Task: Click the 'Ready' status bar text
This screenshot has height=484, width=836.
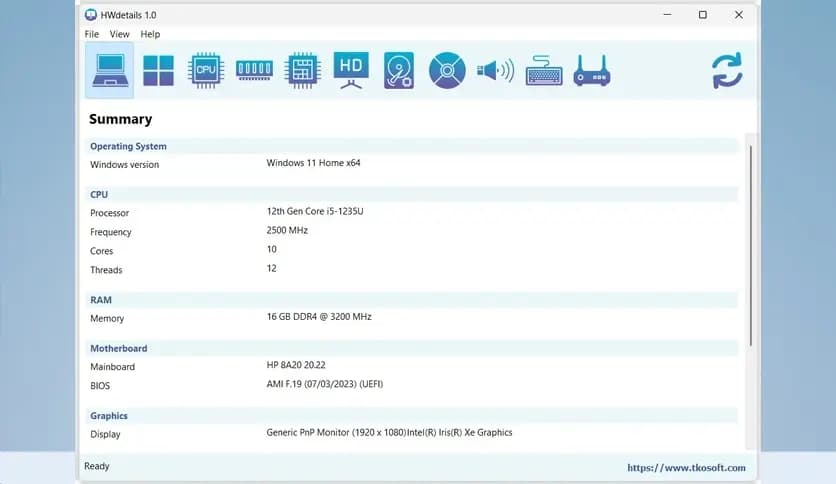Action: (x=97, y=466)
